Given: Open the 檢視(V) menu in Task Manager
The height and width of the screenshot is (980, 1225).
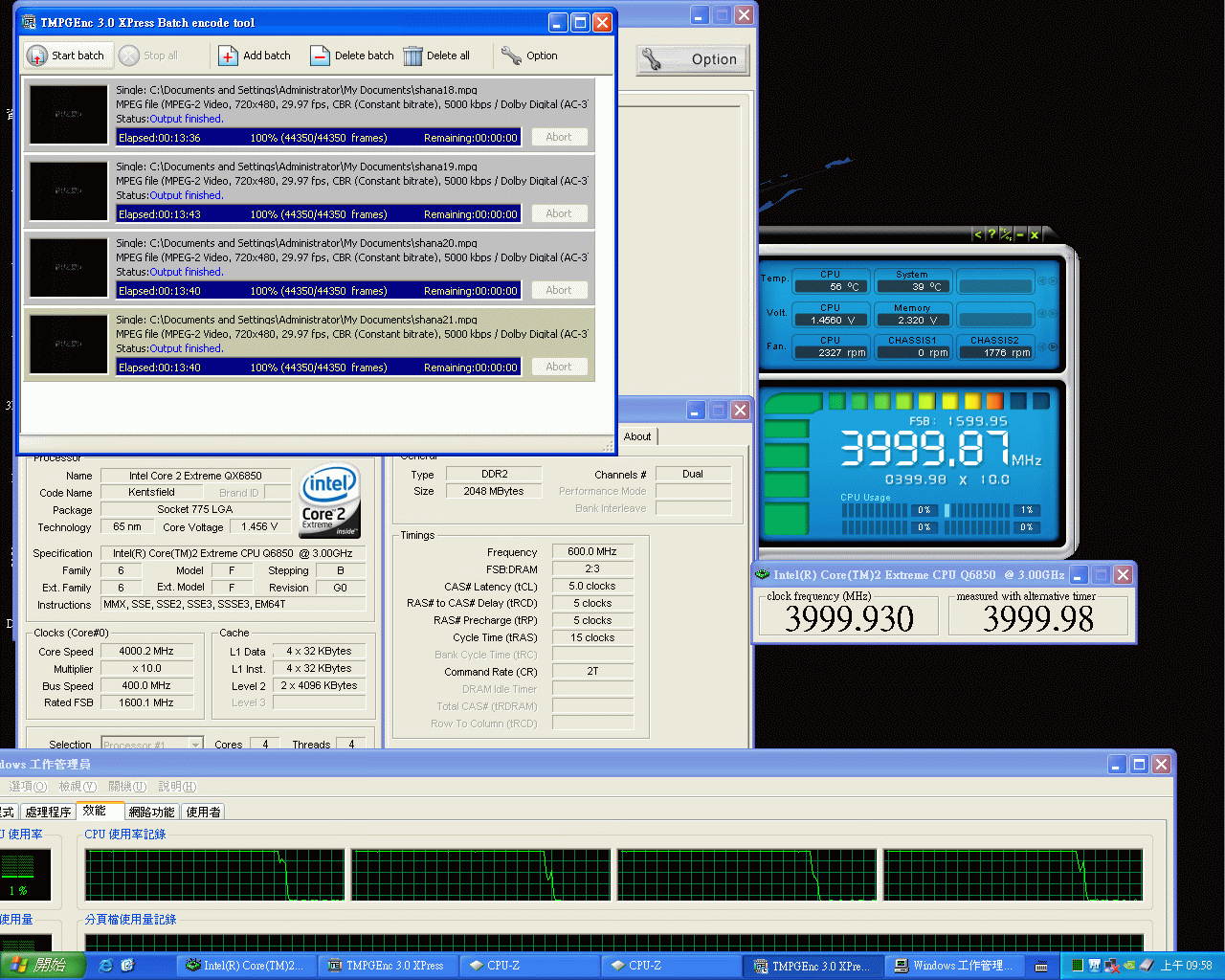Looking at the screenshot, I should click(78, 787).
